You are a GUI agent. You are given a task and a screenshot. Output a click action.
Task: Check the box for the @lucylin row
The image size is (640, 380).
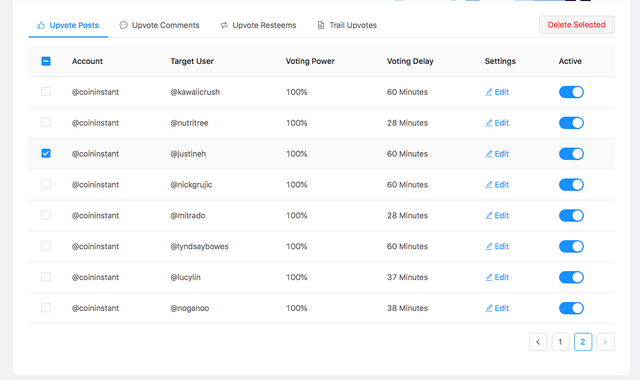pyautogui.click(x=46, y=277)
